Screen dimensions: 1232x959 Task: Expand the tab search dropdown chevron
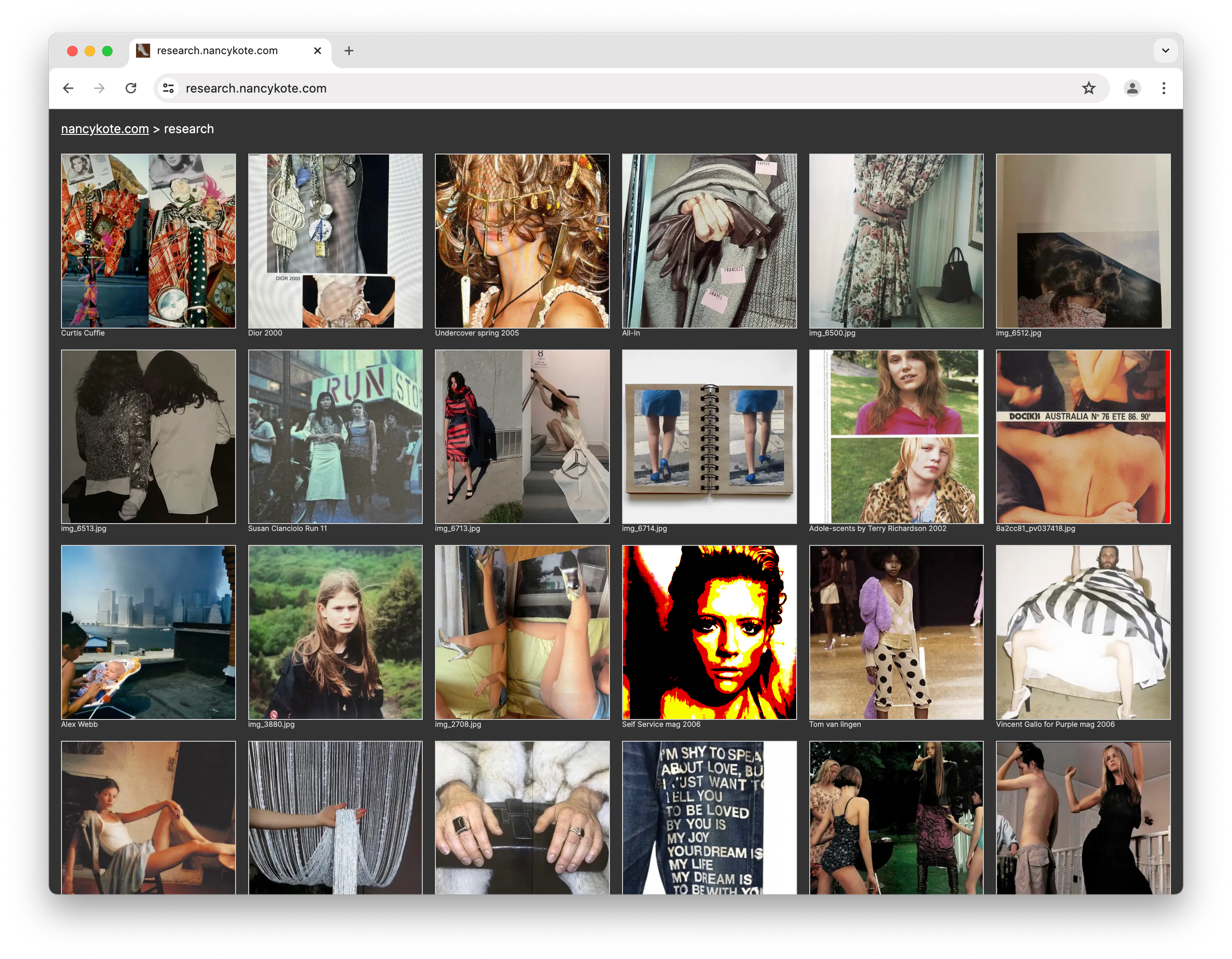pos(1165,51)
